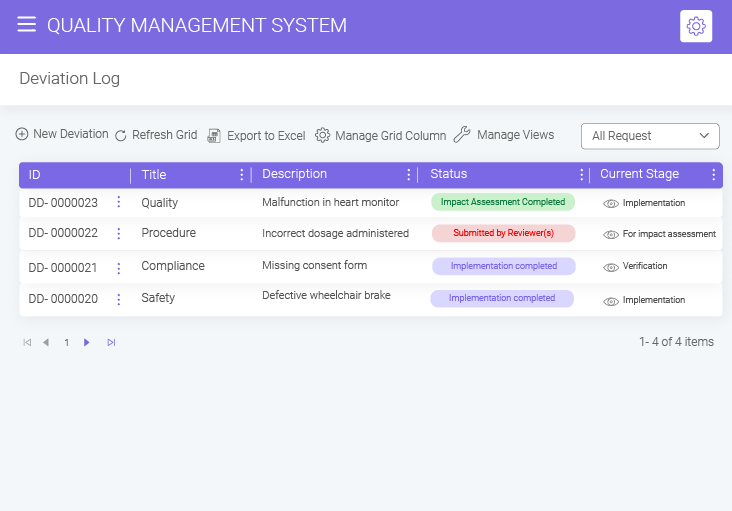Click the '1- 4 of 4 items' counter
Viewport: 732px width, 511px height.
[676, 342]
